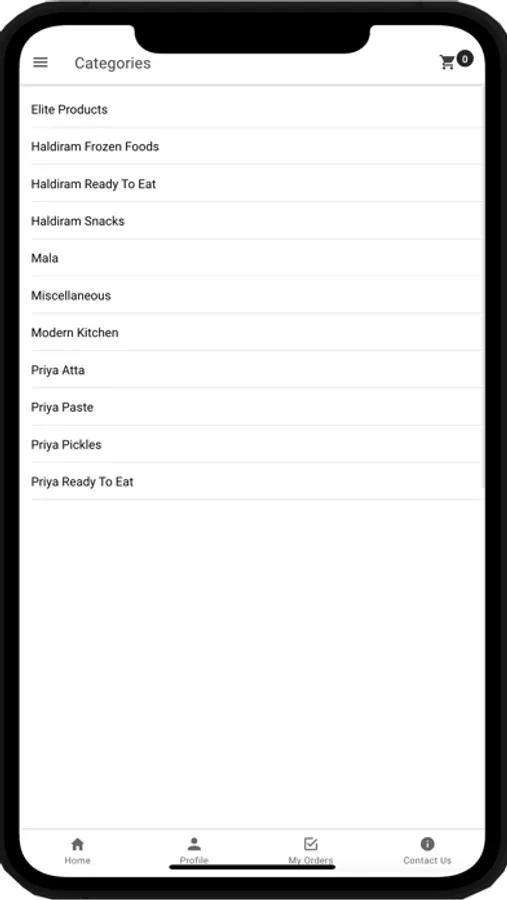Choose Haldiram Ready To Eat
The height and width of the screenshot is (900, 507).
pos(256,184)
